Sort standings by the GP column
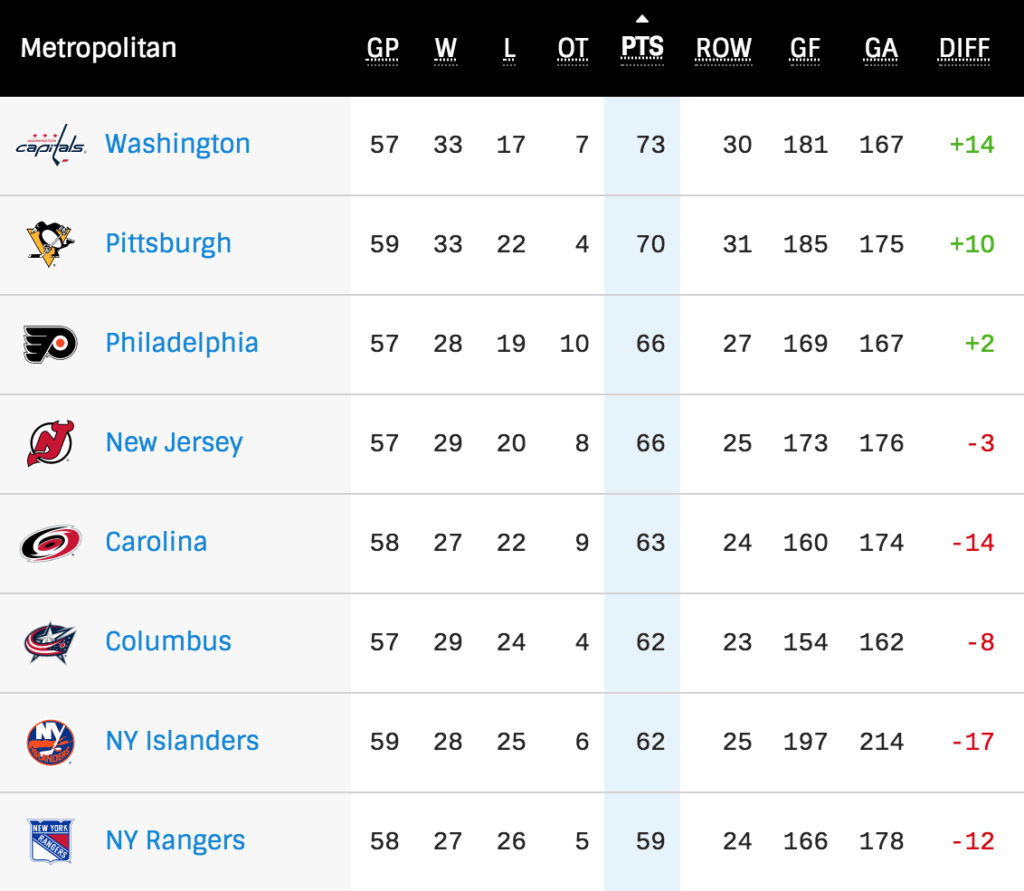The image size is (1024, 891). click(383, 48)
